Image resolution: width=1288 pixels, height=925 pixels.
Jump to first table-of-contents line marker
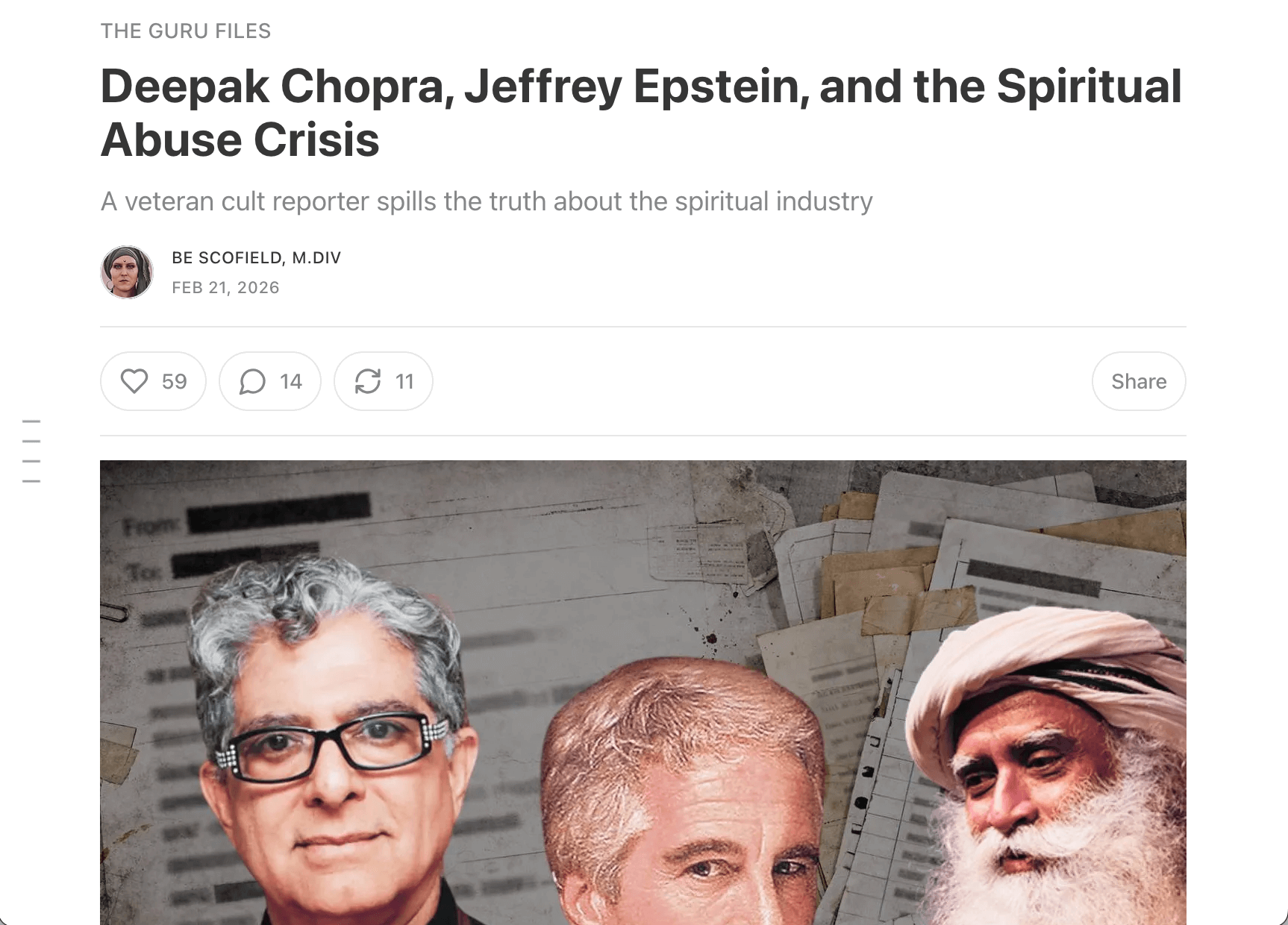tap(31, 421)
